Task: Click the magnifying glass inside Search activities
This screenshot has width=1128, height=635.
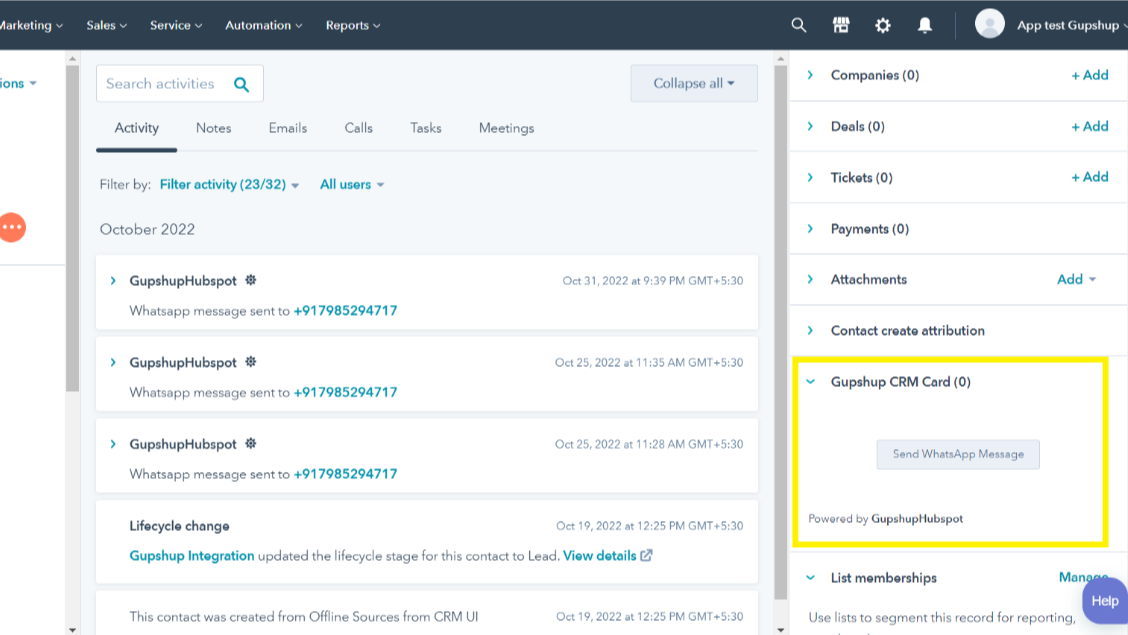Action: pyautogui.click(x=241, y=84)
